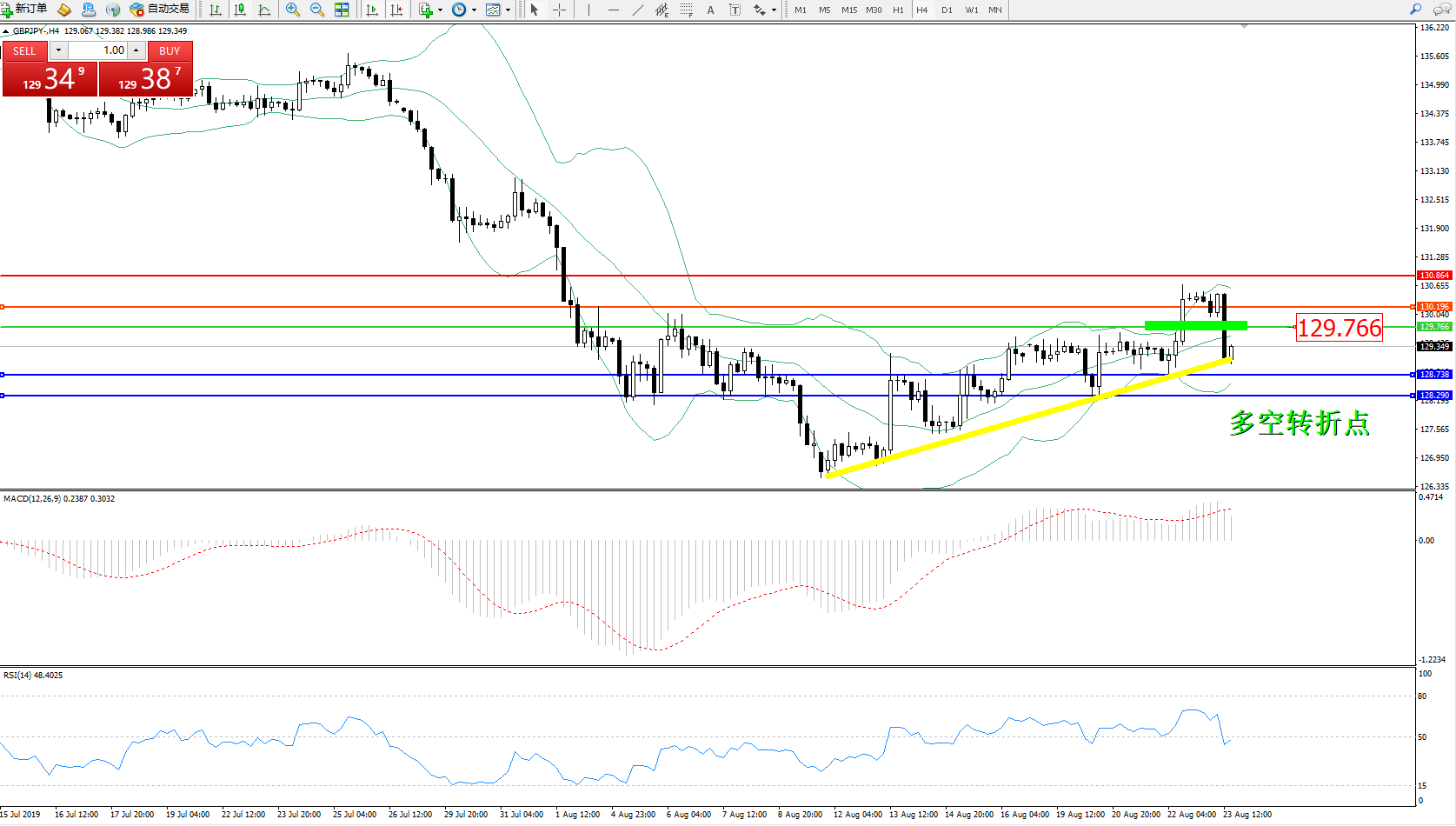The image size is (1456, 826).
Task: Switch chart to bar chart mode
Action: pos(215,10)
